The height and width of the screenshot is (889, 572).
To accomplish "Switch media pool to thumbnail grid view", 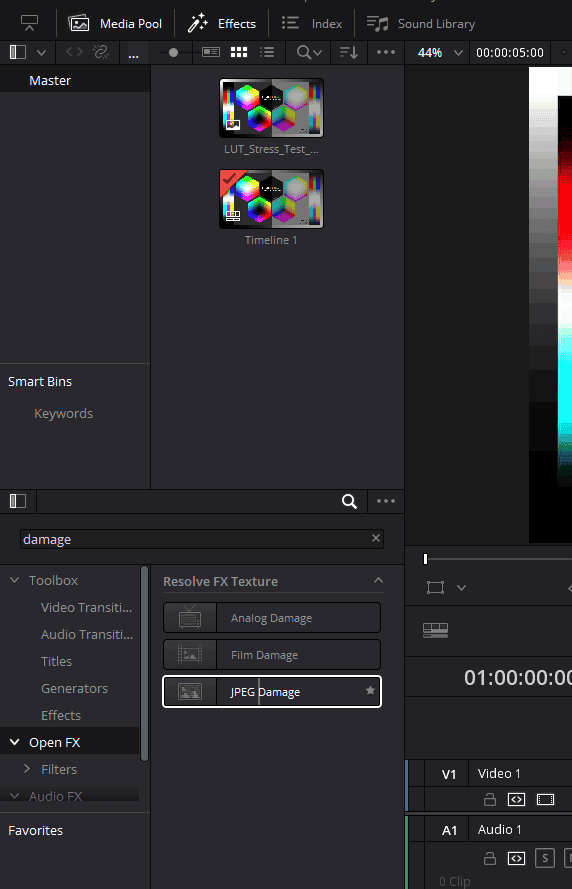I will [239, 52].
